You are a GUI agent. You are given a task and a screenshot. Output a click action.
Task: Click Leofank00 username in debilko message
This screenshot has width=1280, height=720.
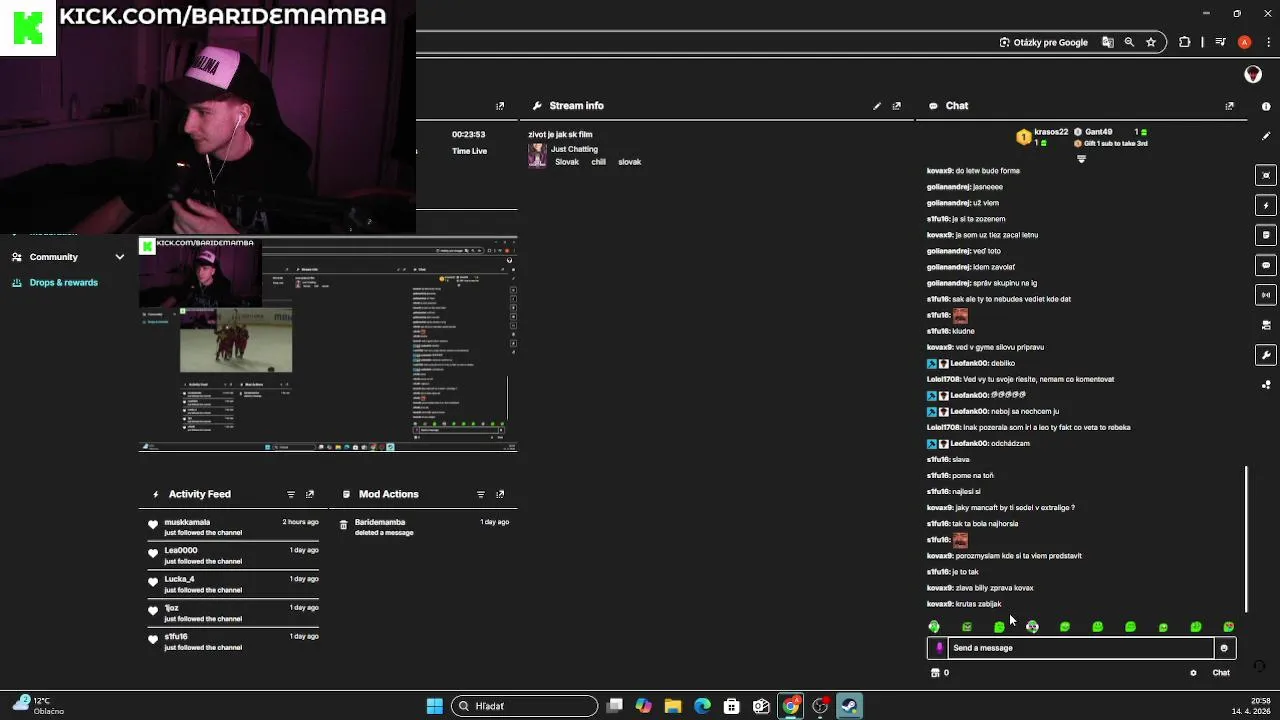[x=968, y=364]
